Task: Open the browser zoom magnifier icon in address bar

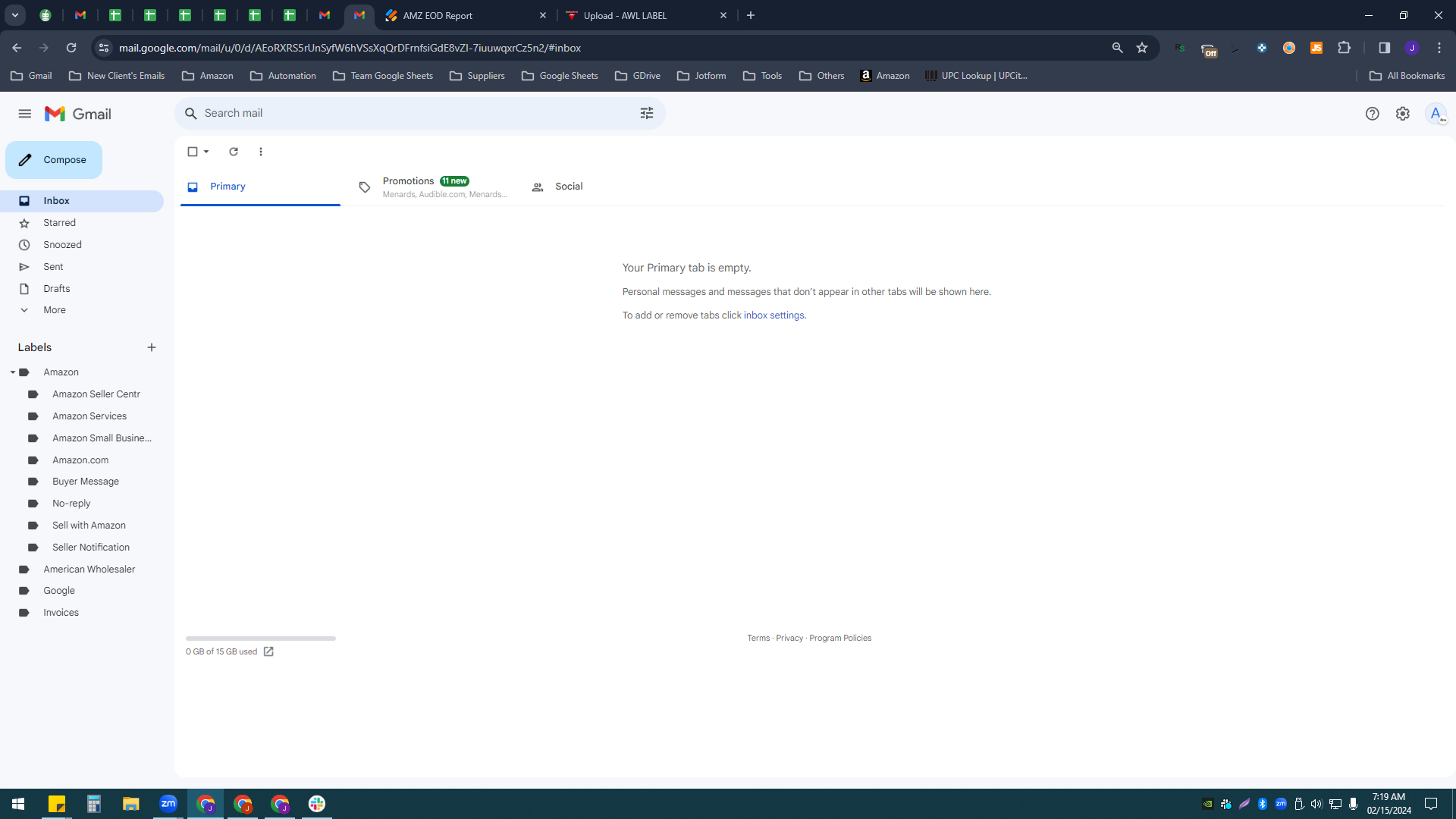Action: tap(1117, 48)
